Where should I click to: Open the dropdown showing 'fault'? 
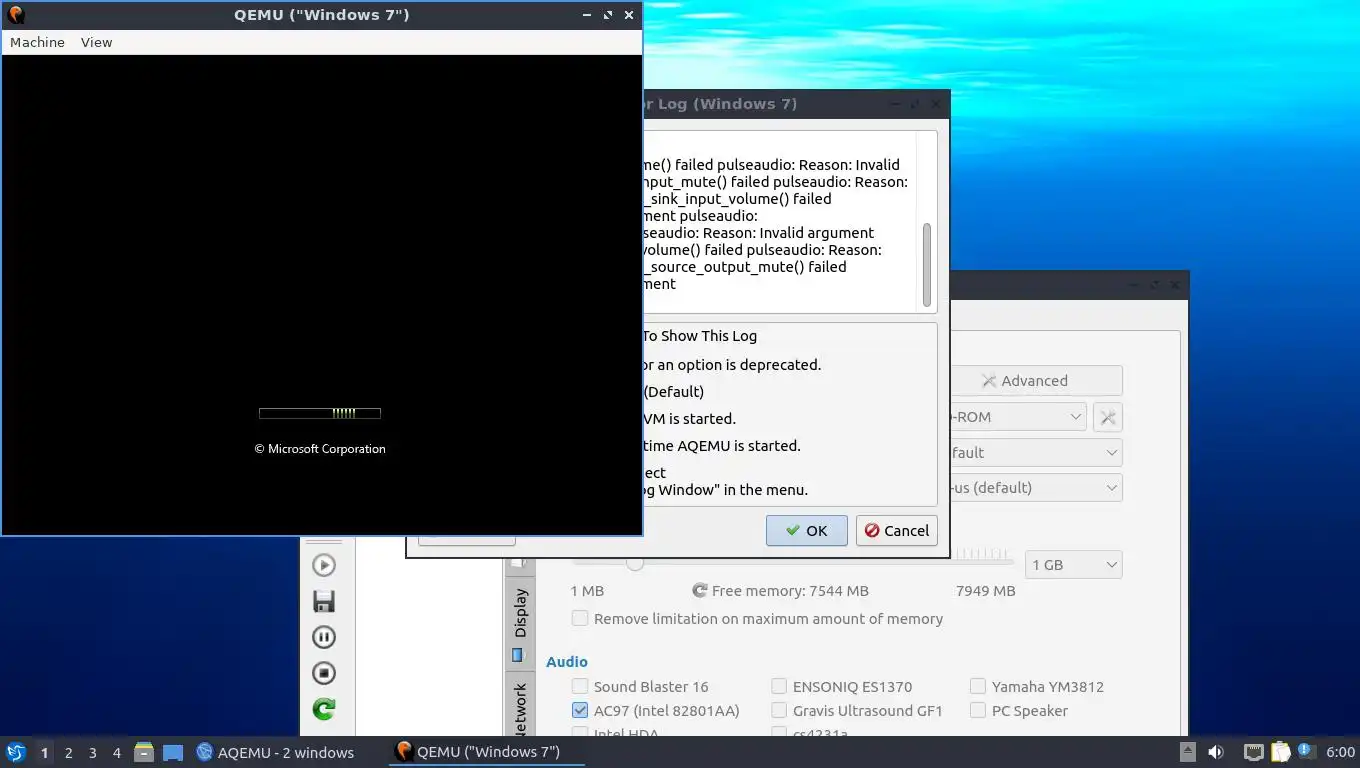1036,452
